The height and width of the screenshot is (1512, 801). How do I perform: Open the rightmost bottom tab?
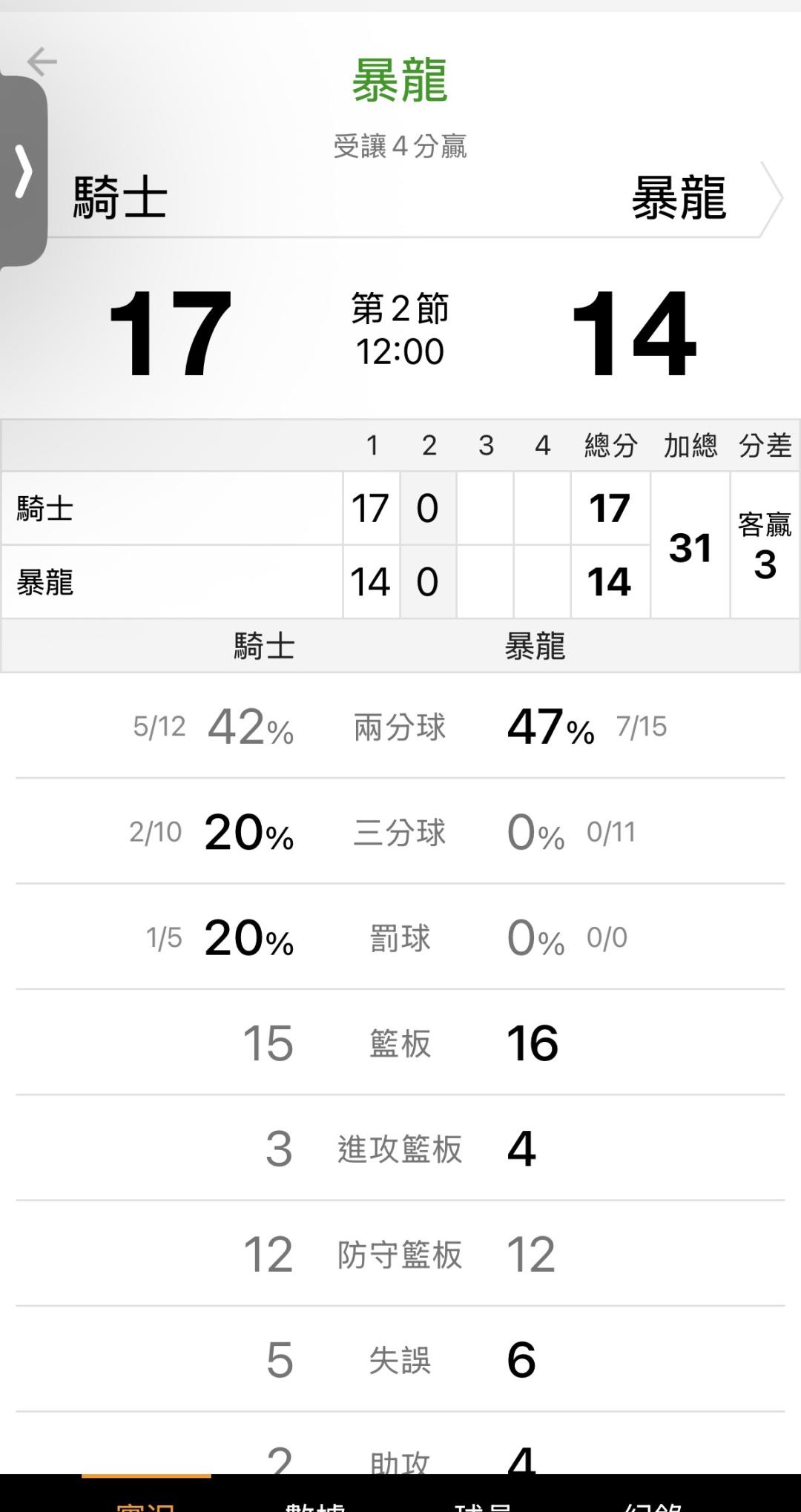(653, 1502)
